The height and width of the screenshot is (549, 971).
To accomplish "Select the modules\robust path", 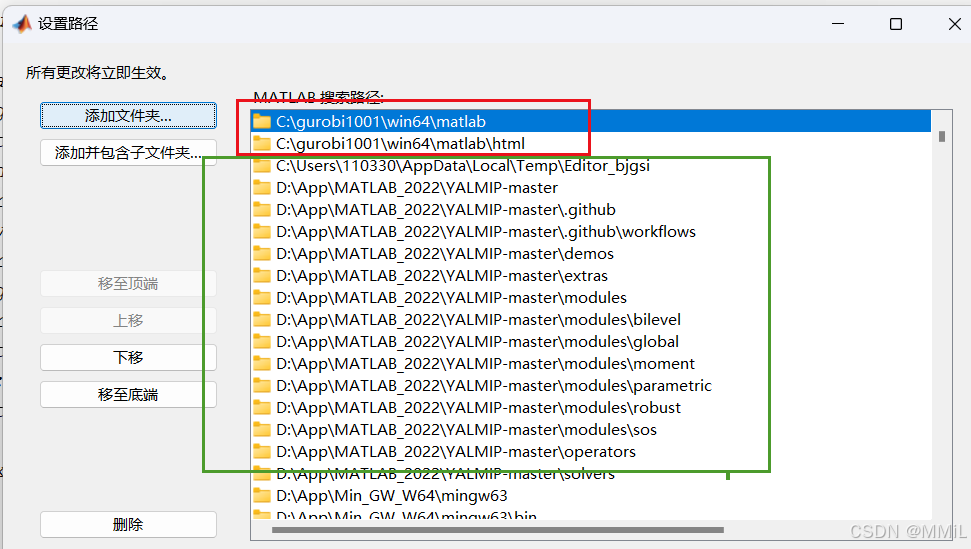I will 479,407.
